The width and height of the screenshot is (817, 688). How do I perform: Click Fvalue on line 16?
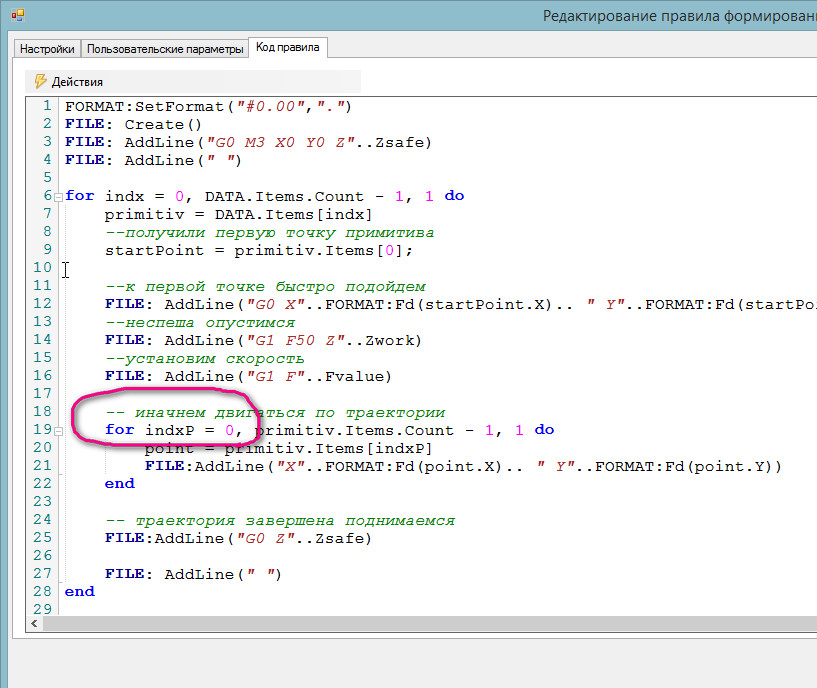click(x=355, y=376)
